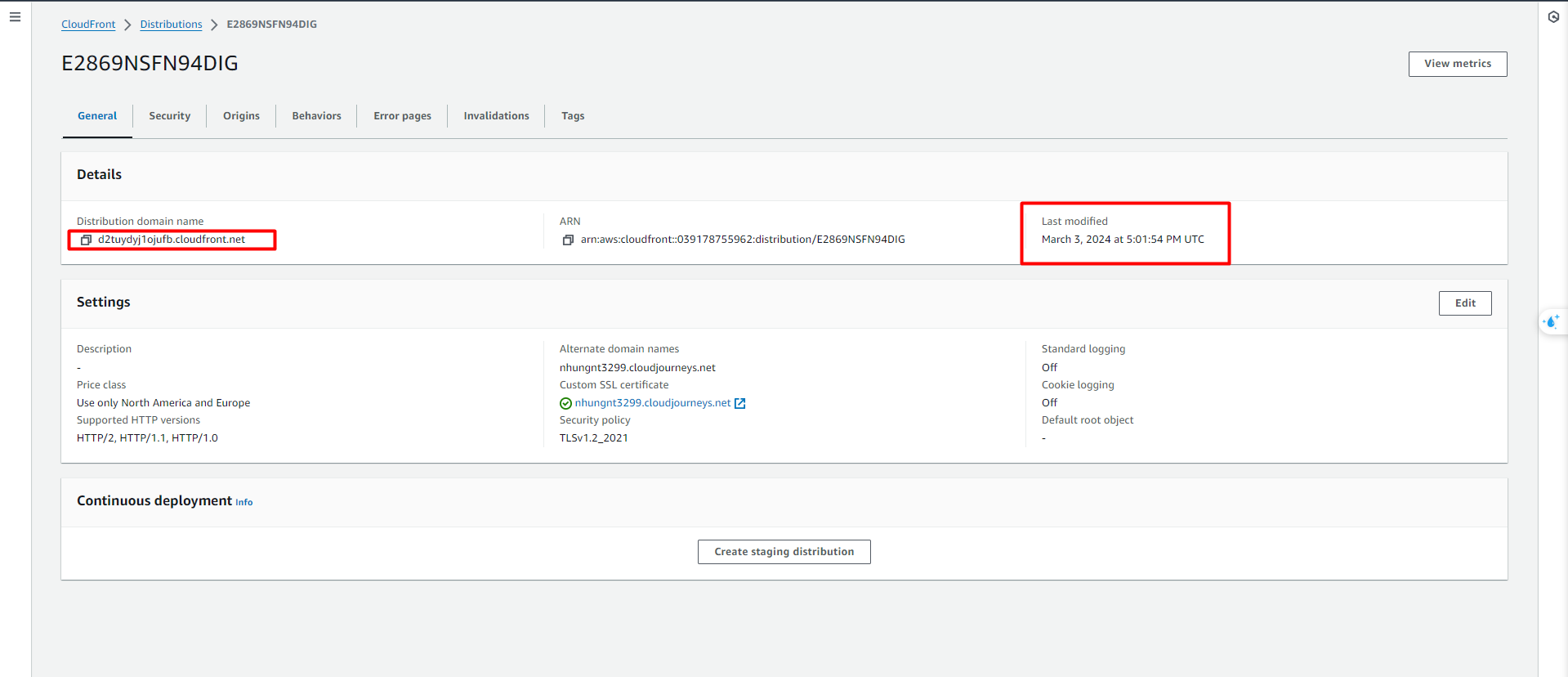
Task: Click the hexagon settings icon top right
Action: 1553,16
